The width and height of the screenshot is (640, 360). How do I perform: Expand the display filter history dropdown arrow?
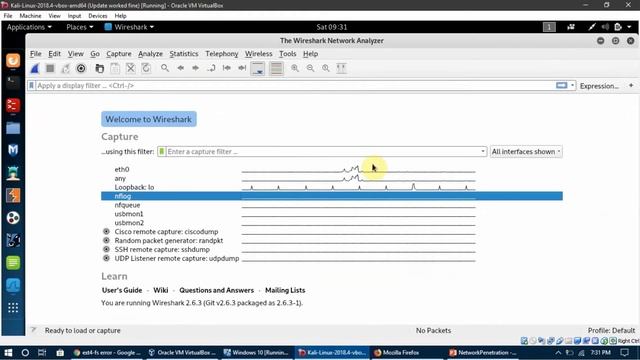[x=572, y=86]
